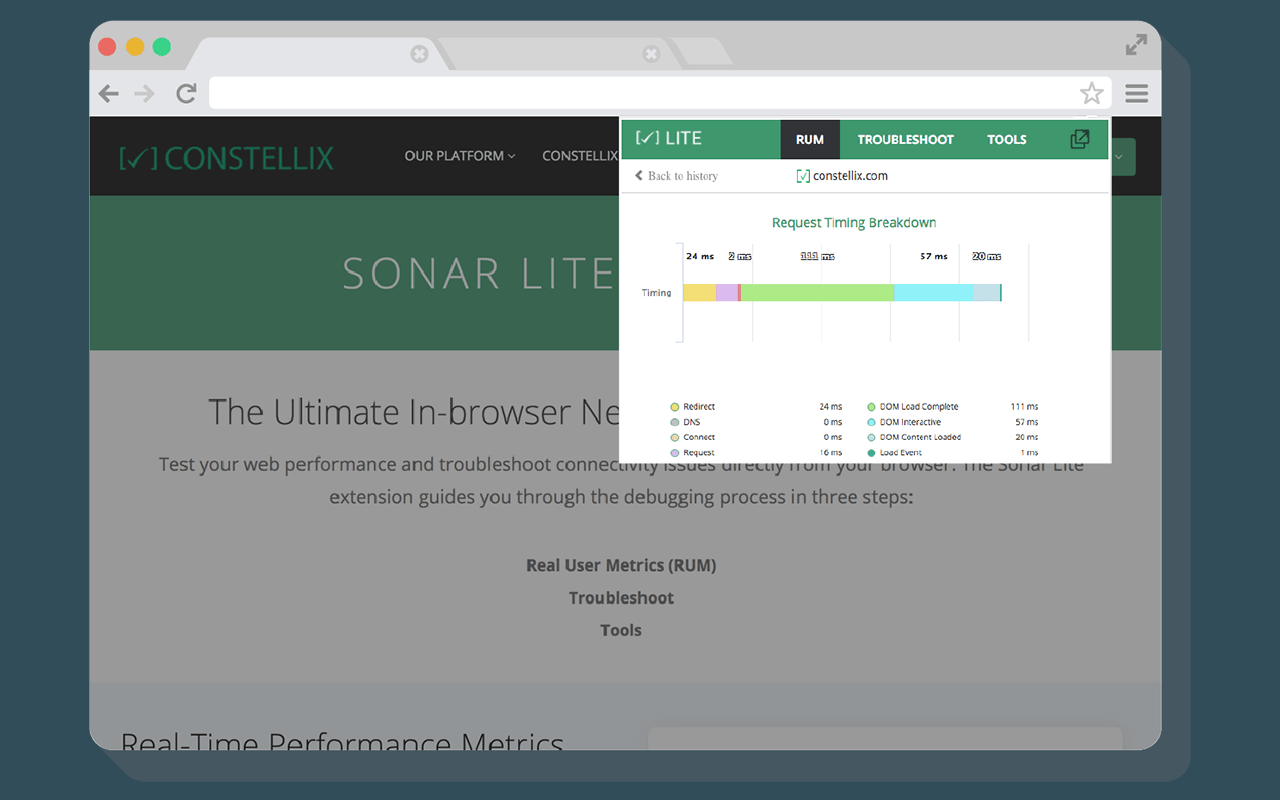The height and width of the screenshot is (800, 1280).
Task: Switch to the TOOLS tab
Action: pos(1006,140)
